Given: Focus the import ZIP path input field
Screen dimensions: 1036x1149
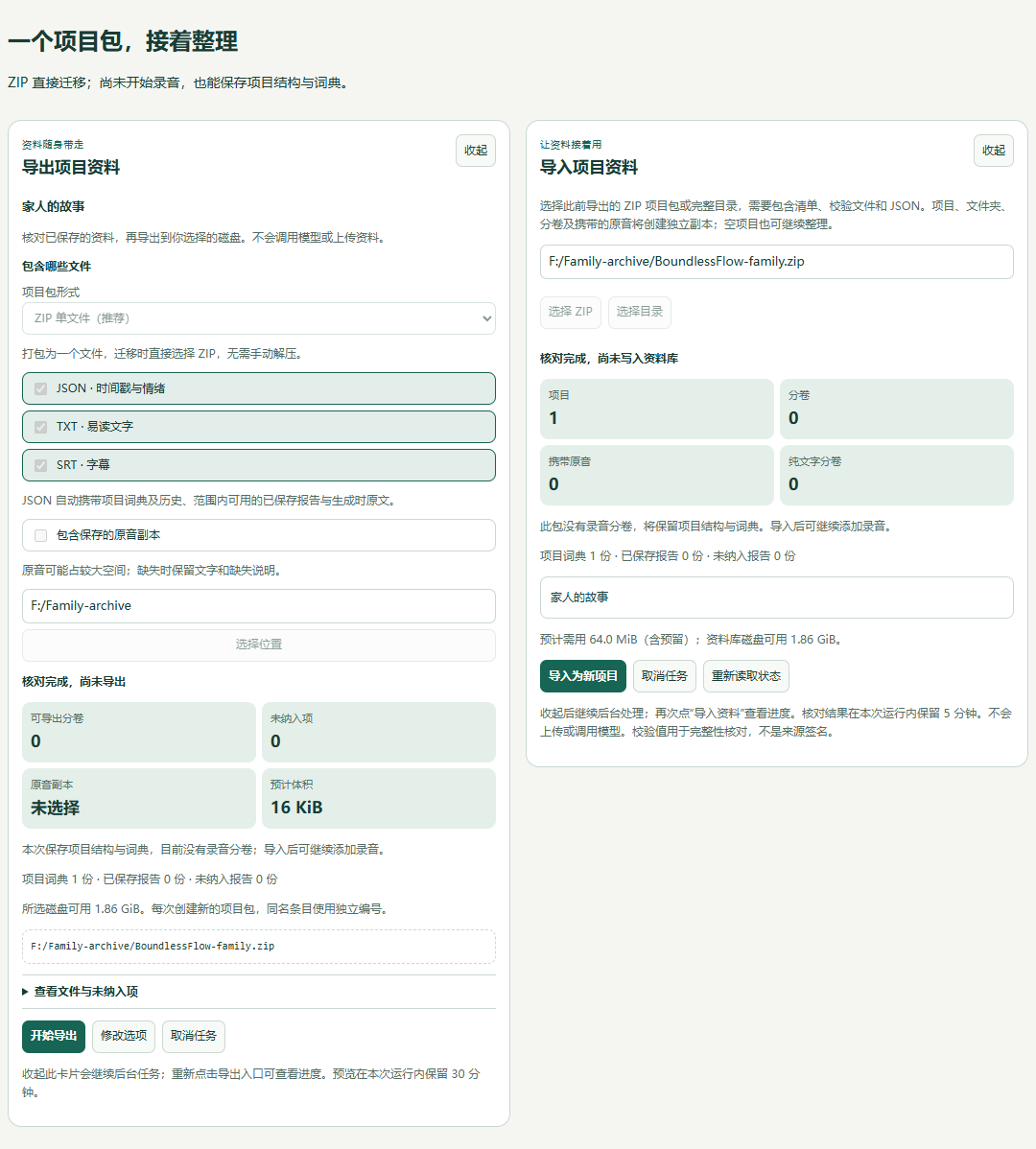Looking at the screenshot, I should pos(777,262).
